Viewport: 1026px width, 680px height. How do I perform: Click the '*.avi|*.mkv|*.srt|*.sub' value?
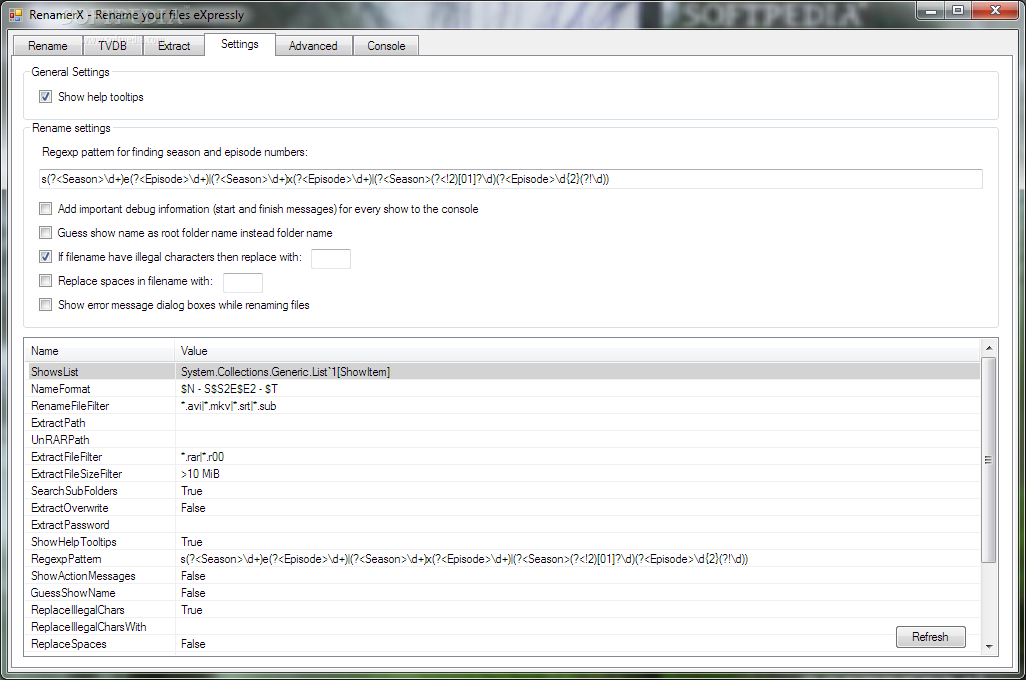pyautogui.click(x=228, y=406)
